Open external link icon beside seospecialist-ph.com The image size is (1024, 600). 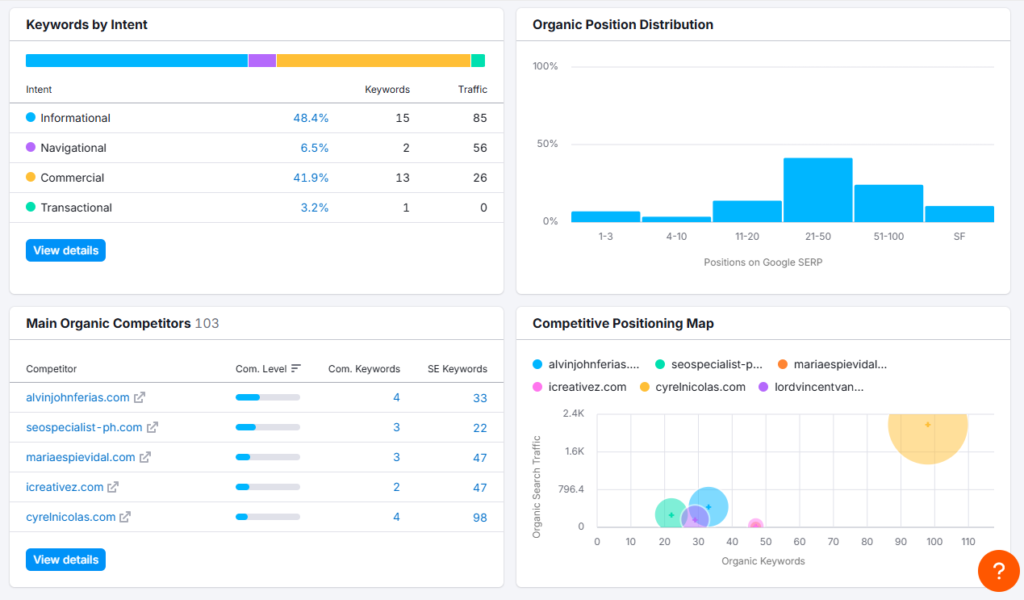152,427
